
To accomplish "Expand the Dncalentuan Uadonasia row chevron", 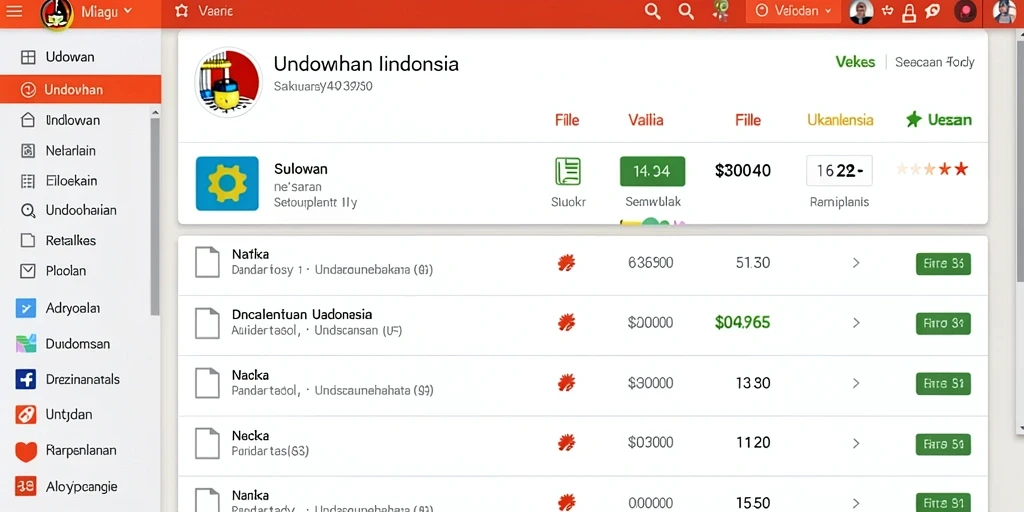I will tap(856, 323).
